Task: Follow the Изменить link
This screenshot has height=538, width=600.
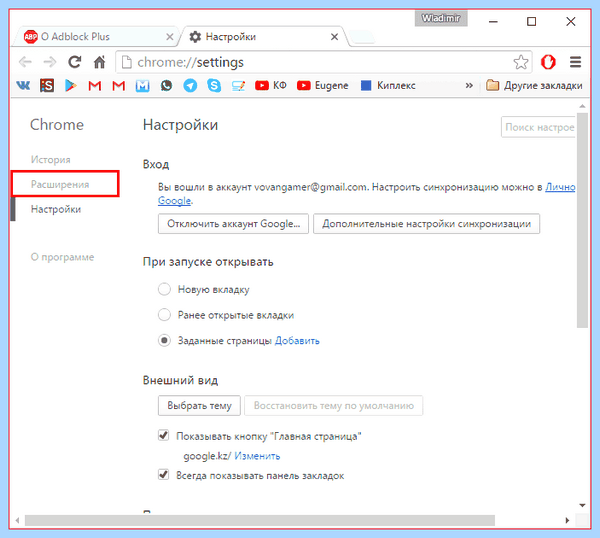Action: tap(257, 456)
